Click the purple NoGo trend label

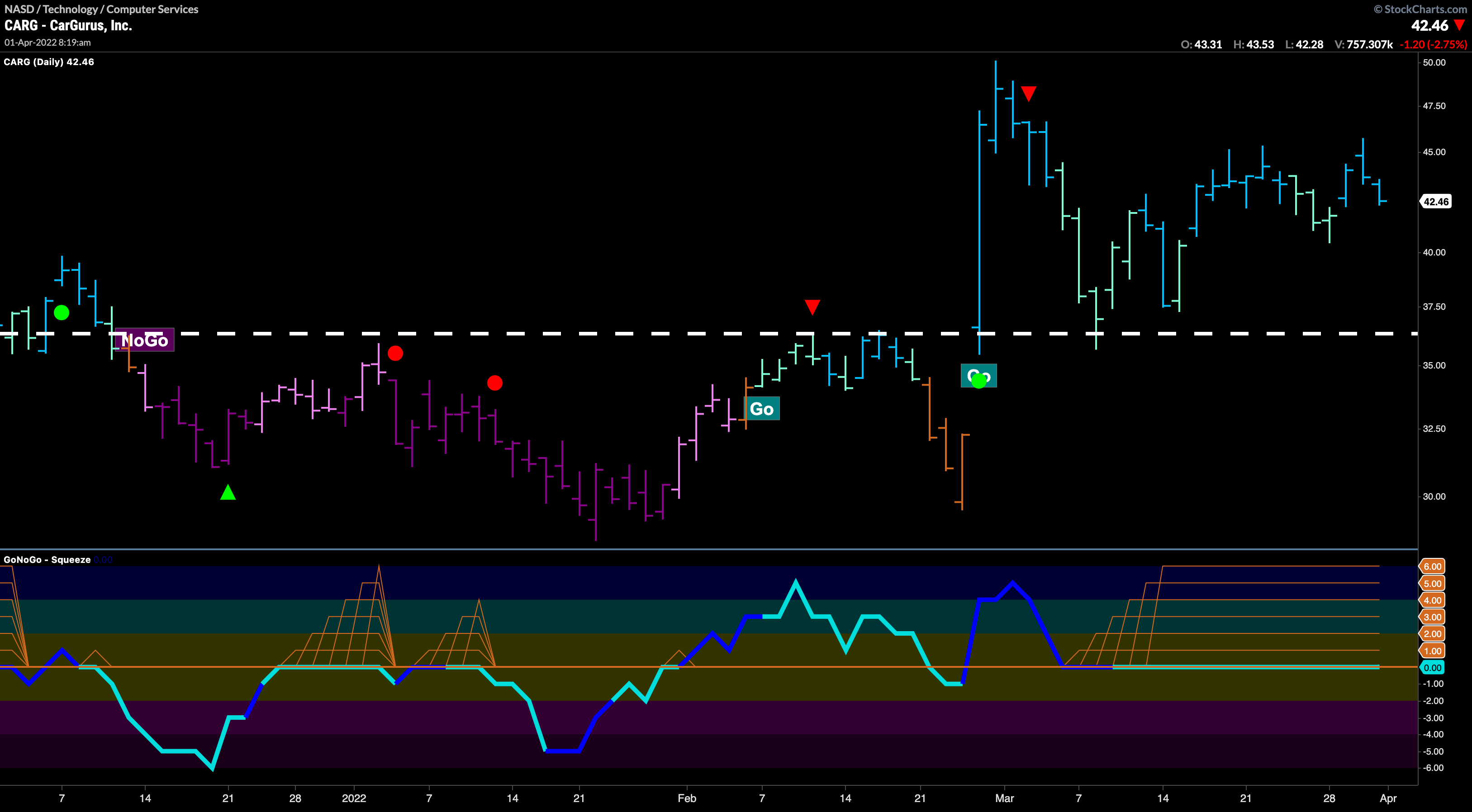(x=145, y=340)
